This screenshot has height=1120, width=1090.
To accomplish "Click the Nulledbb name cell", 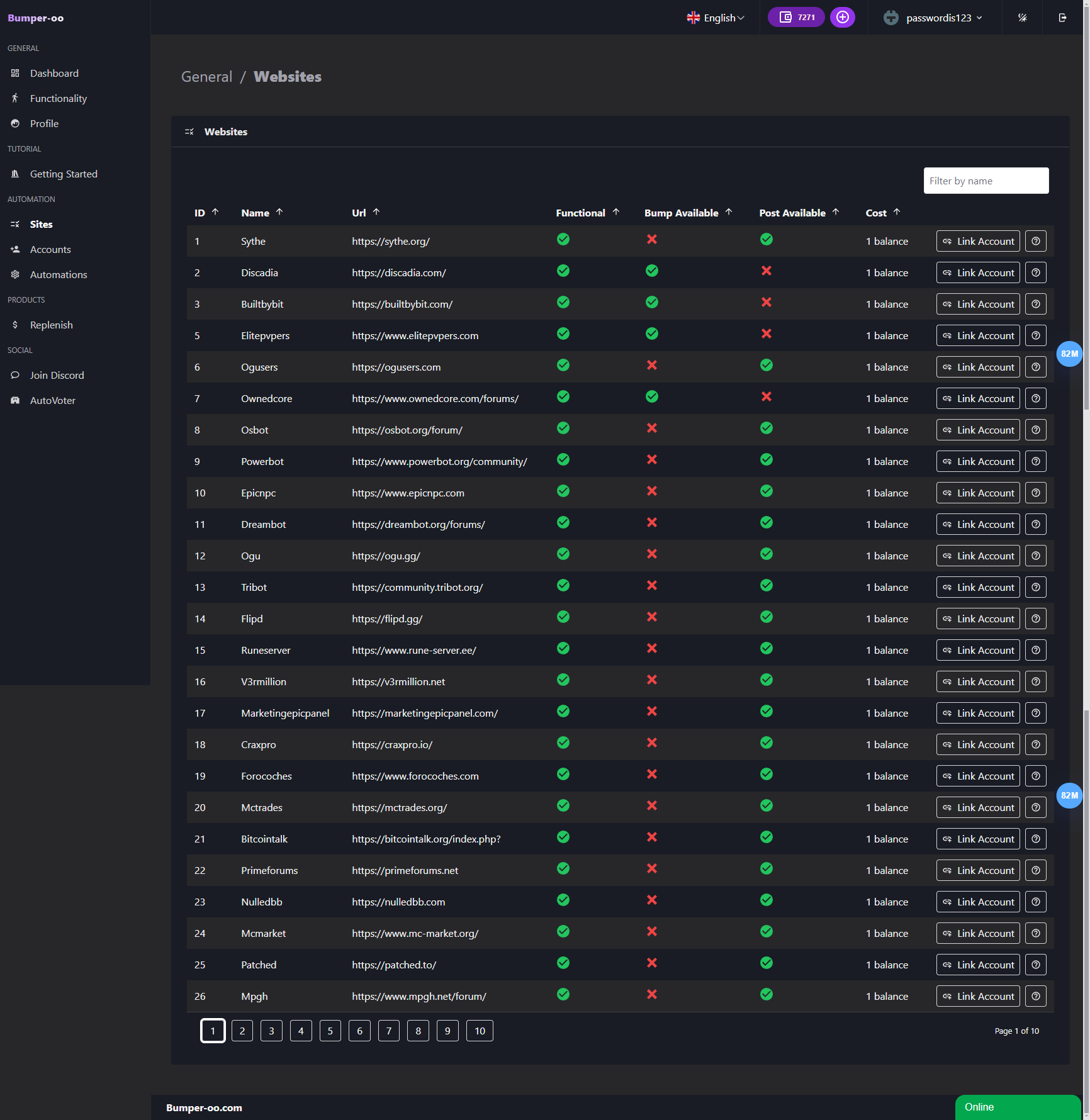I will [x=262, y=902].
